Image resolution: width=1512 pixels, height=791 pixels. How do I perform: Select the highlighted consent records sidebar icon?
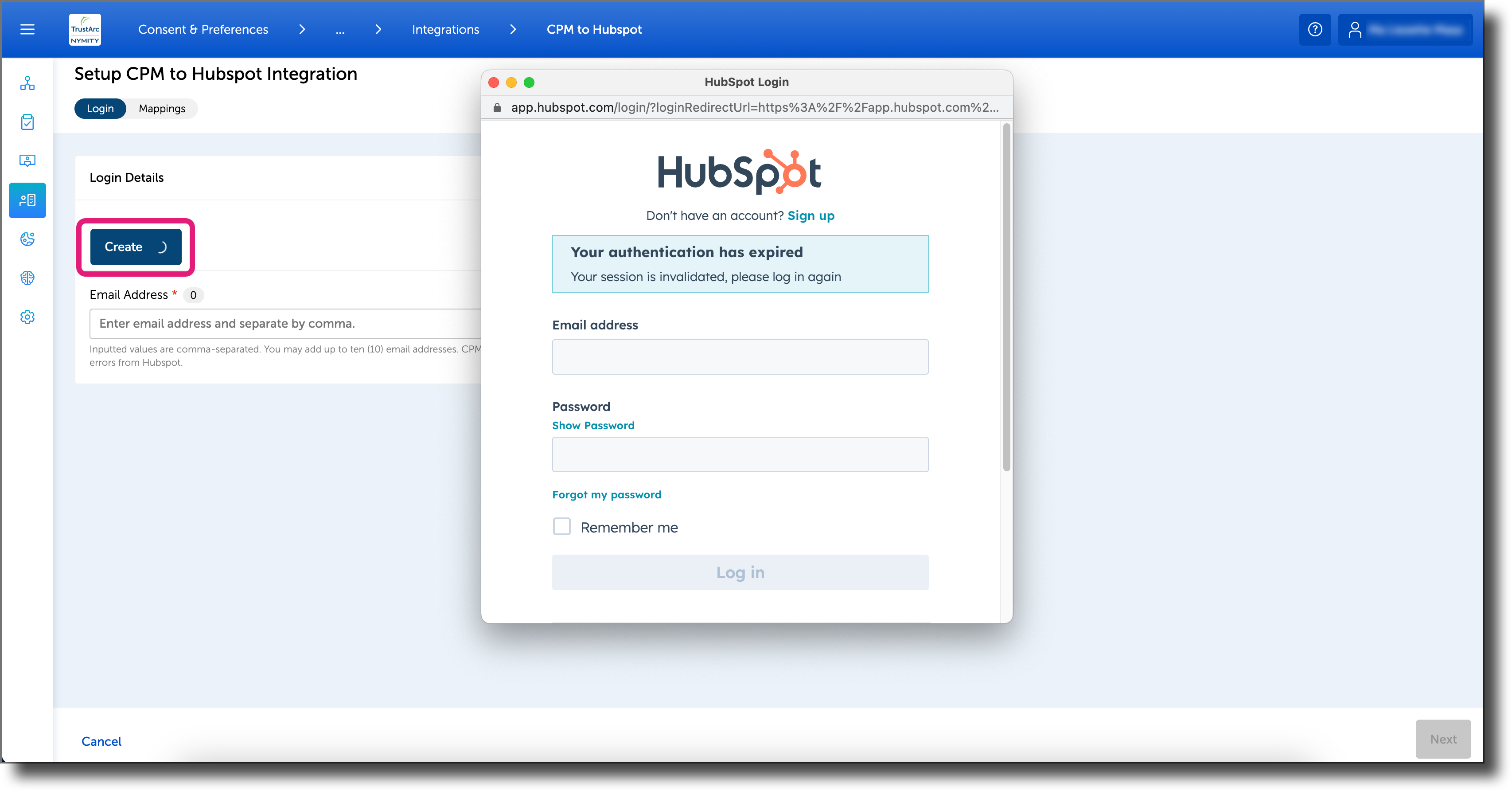[27, 200]
